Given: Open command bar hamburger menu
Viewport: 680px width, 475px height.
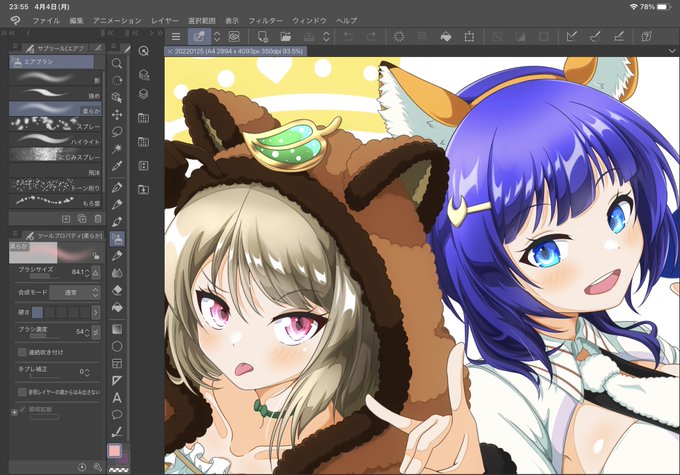Looking at the screenshot, I should (176, 37).
